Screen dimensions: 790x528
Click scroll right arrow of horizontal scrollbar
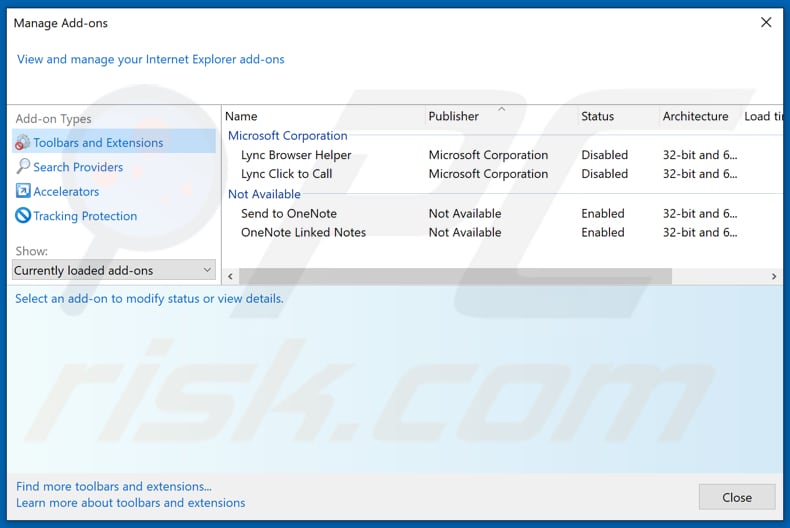coord(774,276)
